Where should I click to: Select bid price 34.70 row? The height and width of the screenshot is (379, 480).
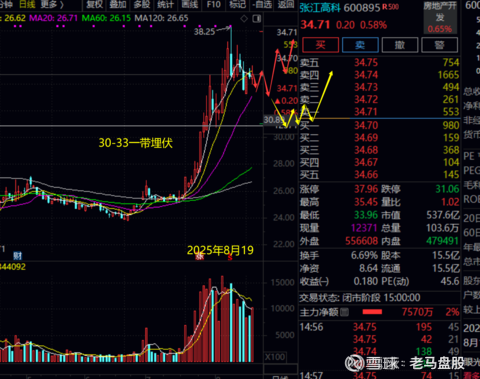pos(379,125)
